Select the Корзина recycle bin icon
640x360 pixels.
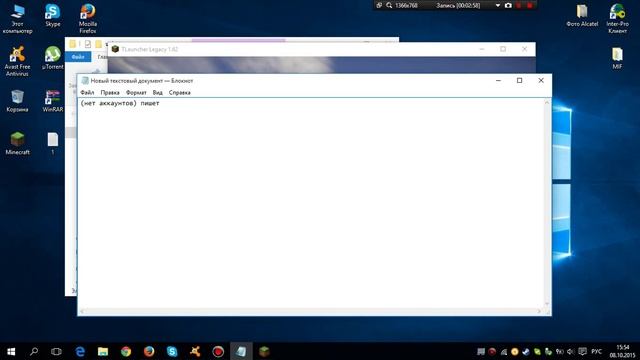(17, 101)
